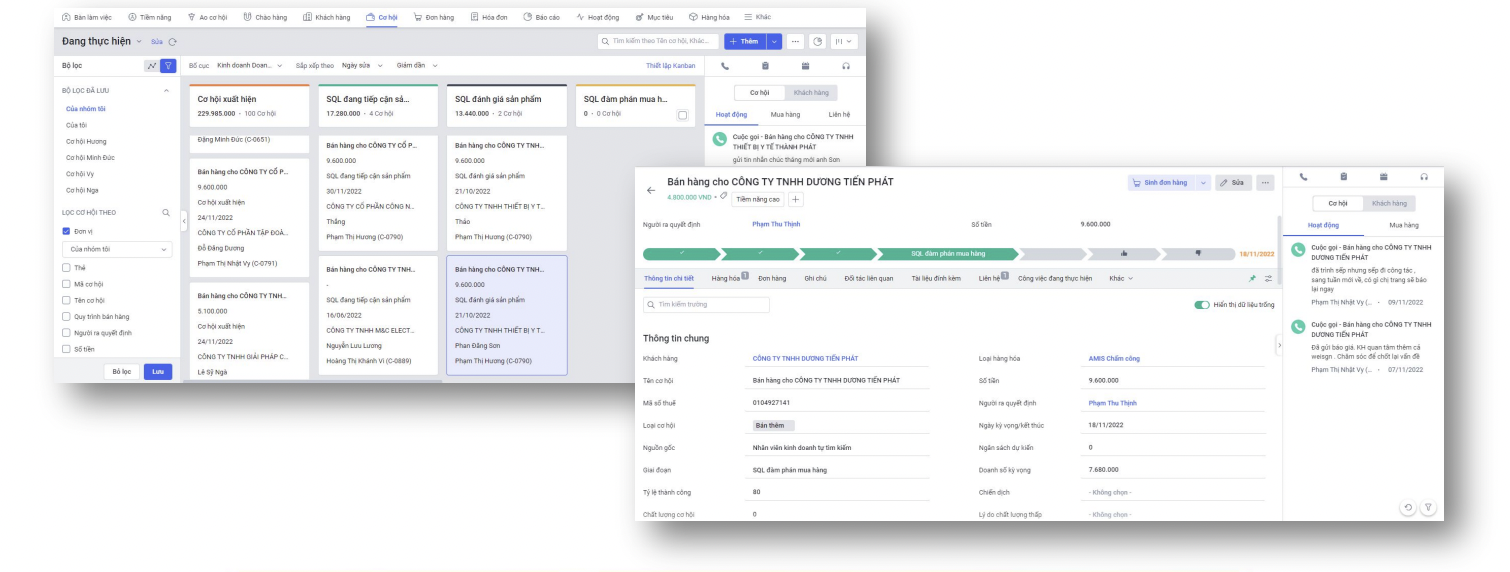Open the highlighted Kanban card with contact "Phan Đăng Sơn"
The width and height of the screenshot is (1510, 572).
(507, 315)
